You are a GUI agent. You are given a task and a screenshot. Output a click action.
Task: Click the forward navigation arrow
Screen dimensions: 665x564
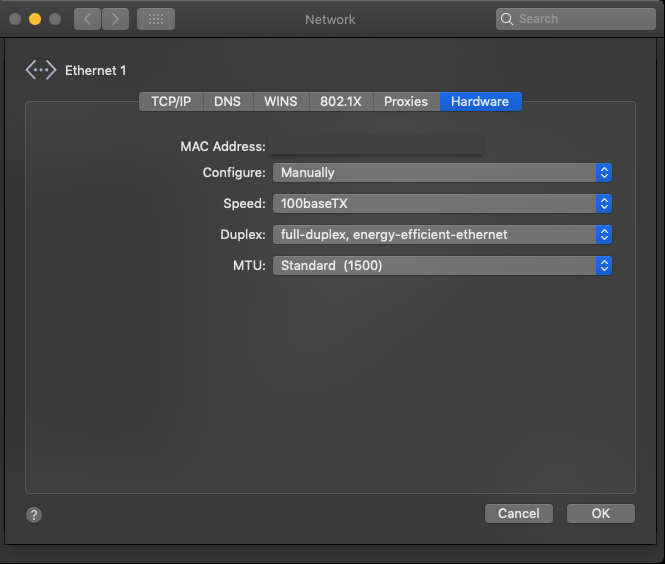click(x=115, y=19)
